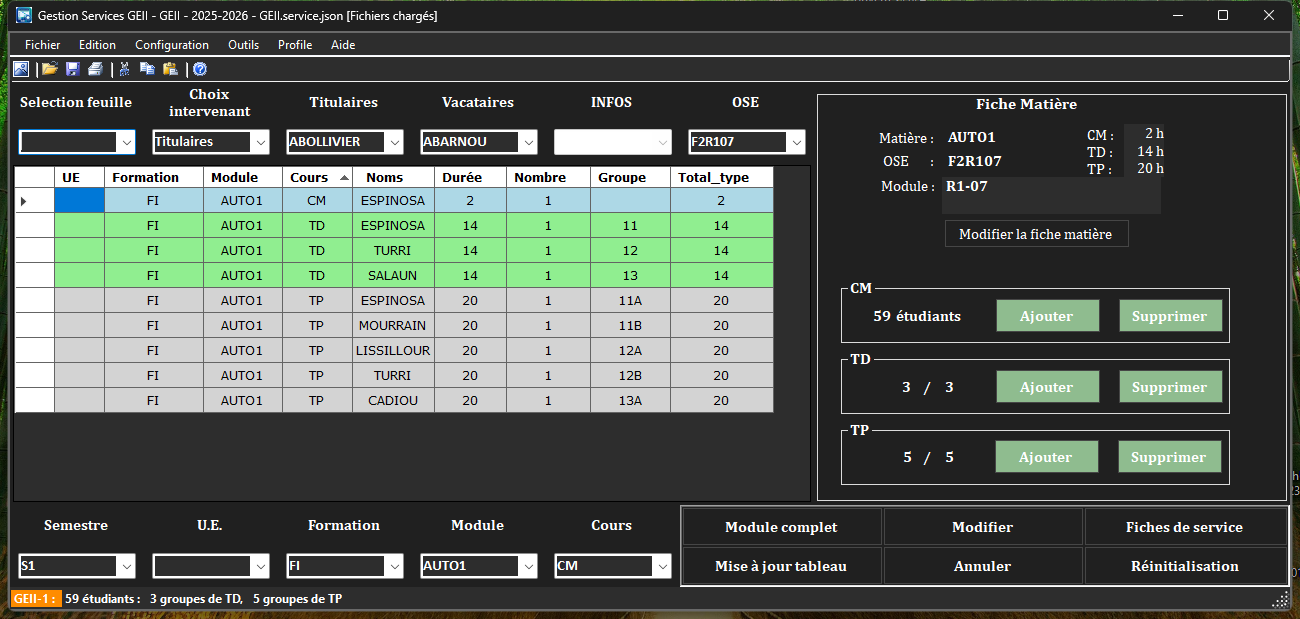Sort by the Cours column header
Screen dimensions: 1300x619
coord(318,177)
